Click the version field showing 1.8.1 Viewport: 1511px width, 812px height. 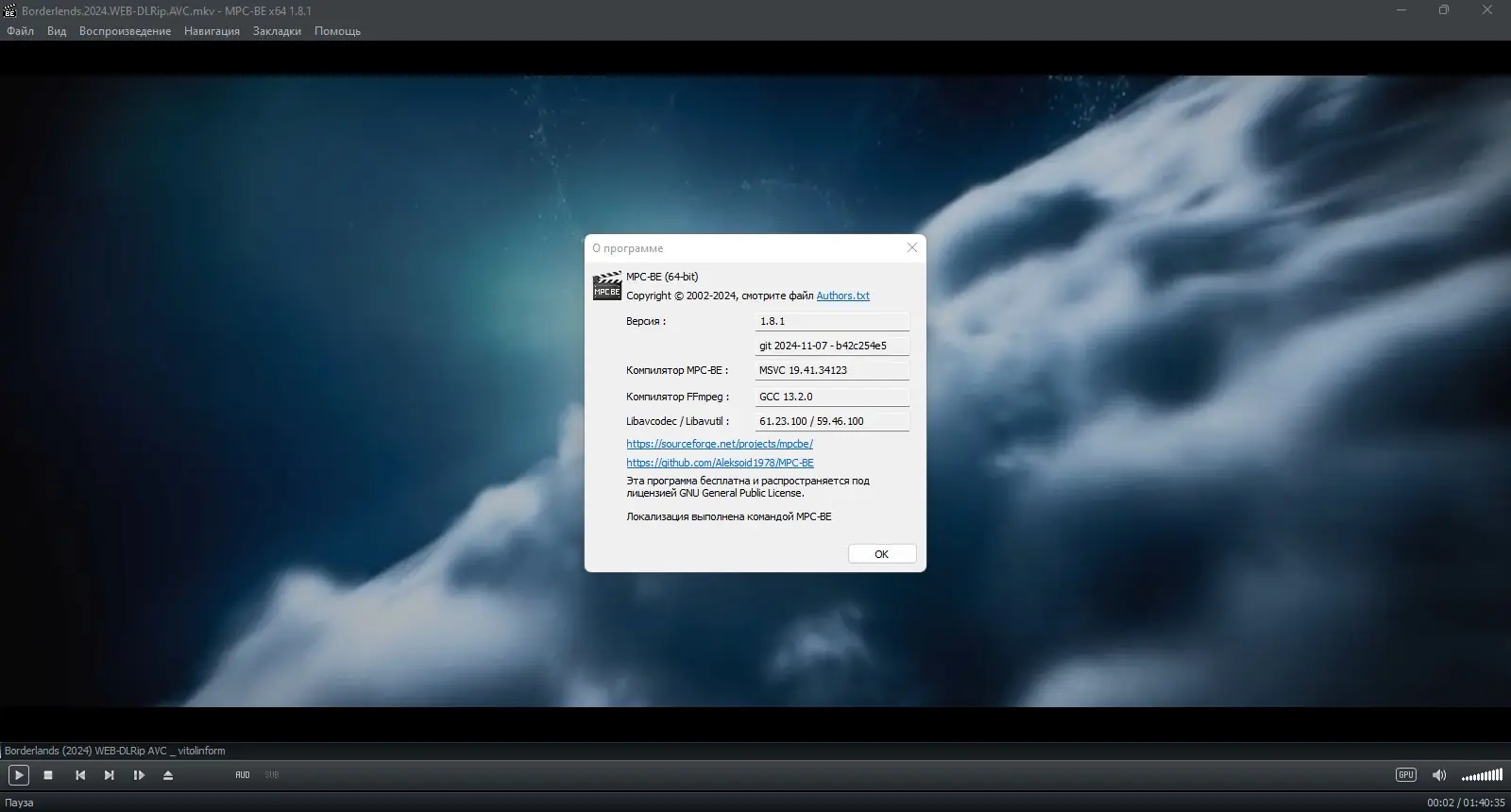point(832,321)
